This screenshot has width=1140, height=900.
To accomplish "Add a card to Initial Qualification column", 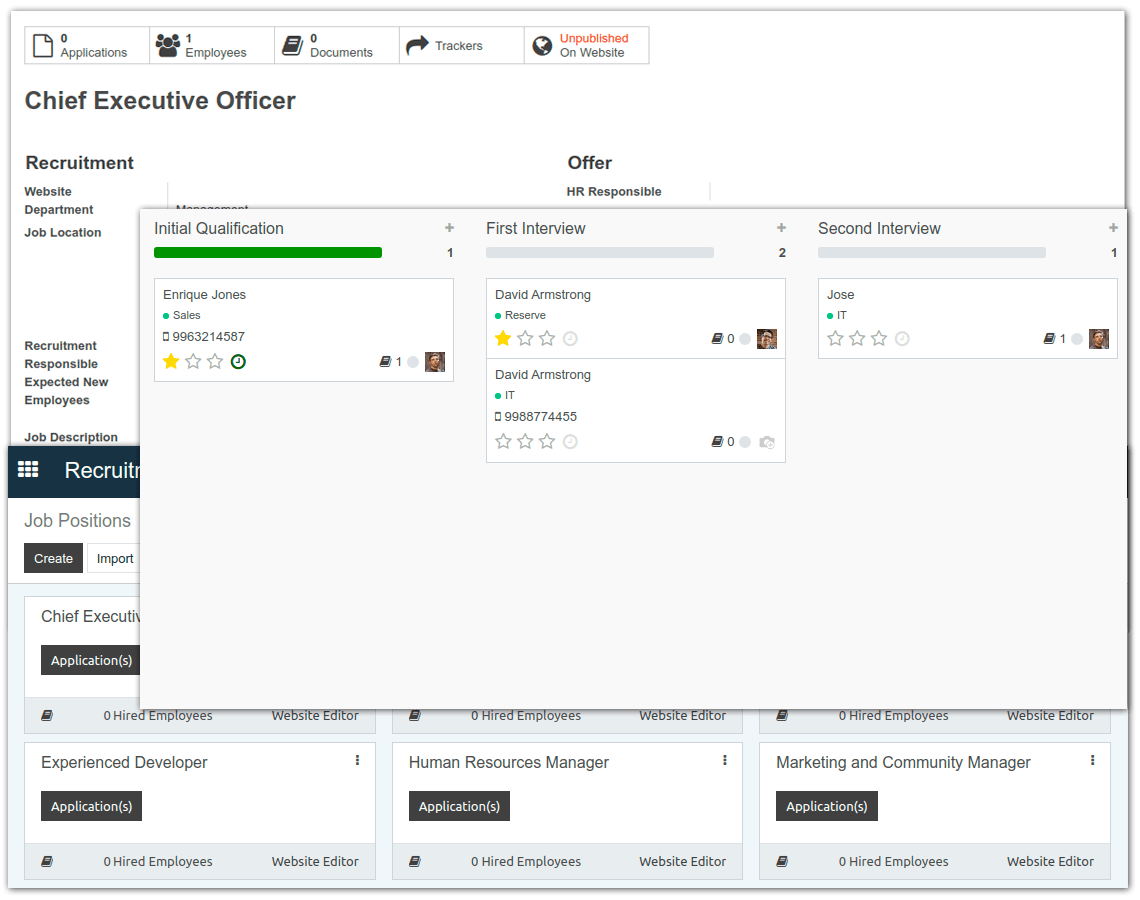I will [449, 228].
